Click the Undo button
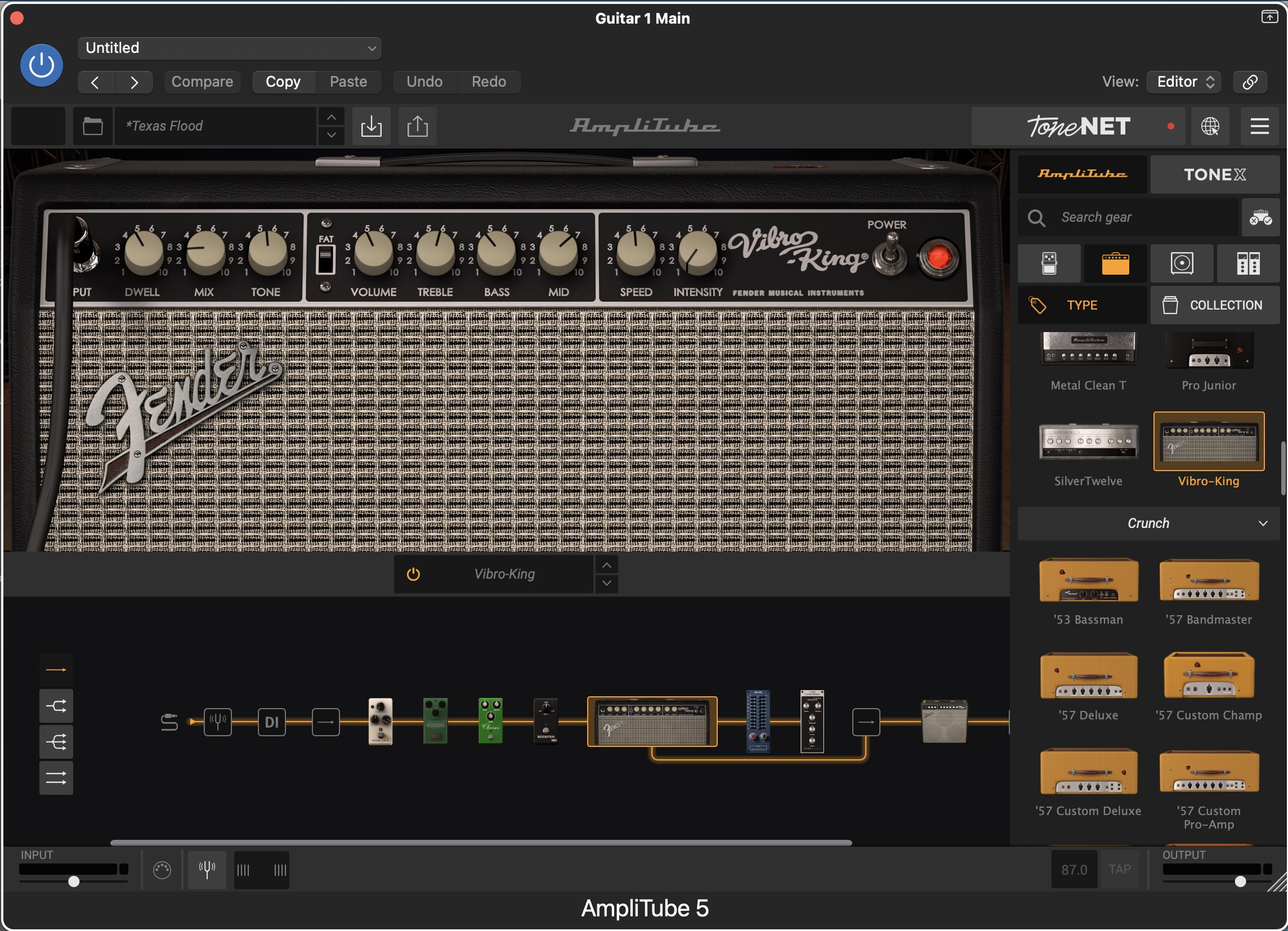 coord(424,82)
